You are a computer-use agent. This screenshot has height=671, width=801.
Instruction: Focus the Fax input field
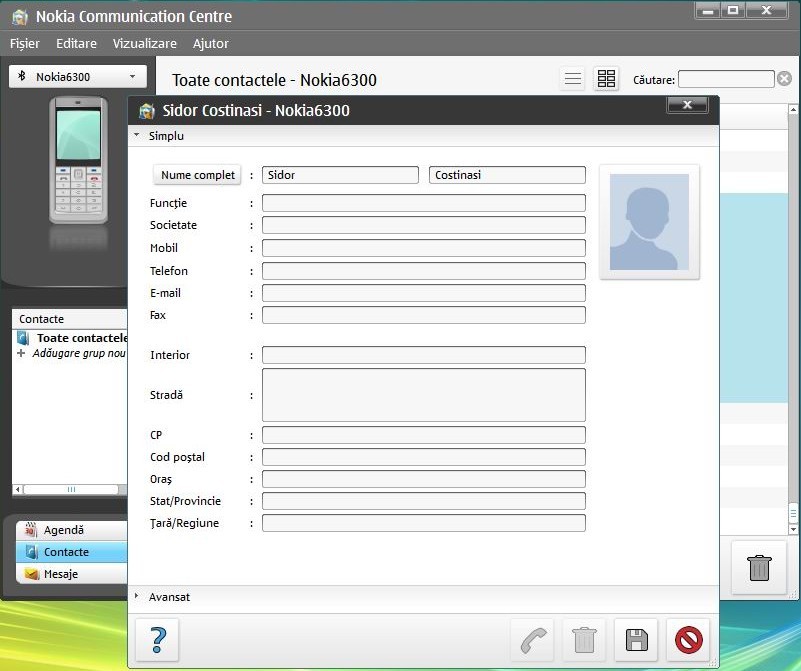tap(423, 315)
